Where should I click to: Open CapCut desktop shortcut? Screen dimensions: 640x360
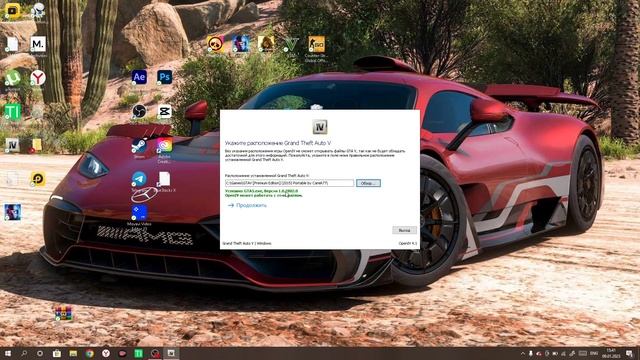[164, 111]
